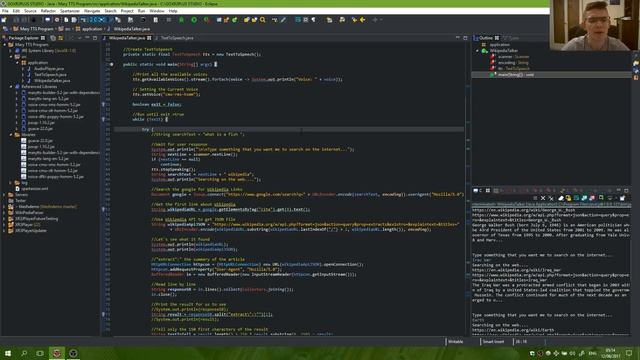Click the green Run button in toolbar
This screenshot has width=640, height=360.
coord(194,20)
